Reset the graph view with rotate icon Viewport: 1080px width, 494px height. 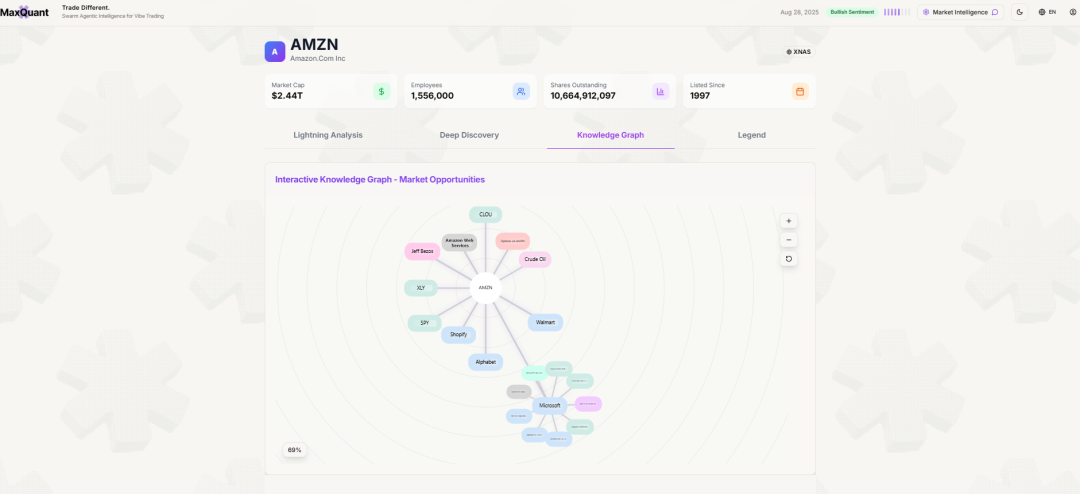pos(789,259)
